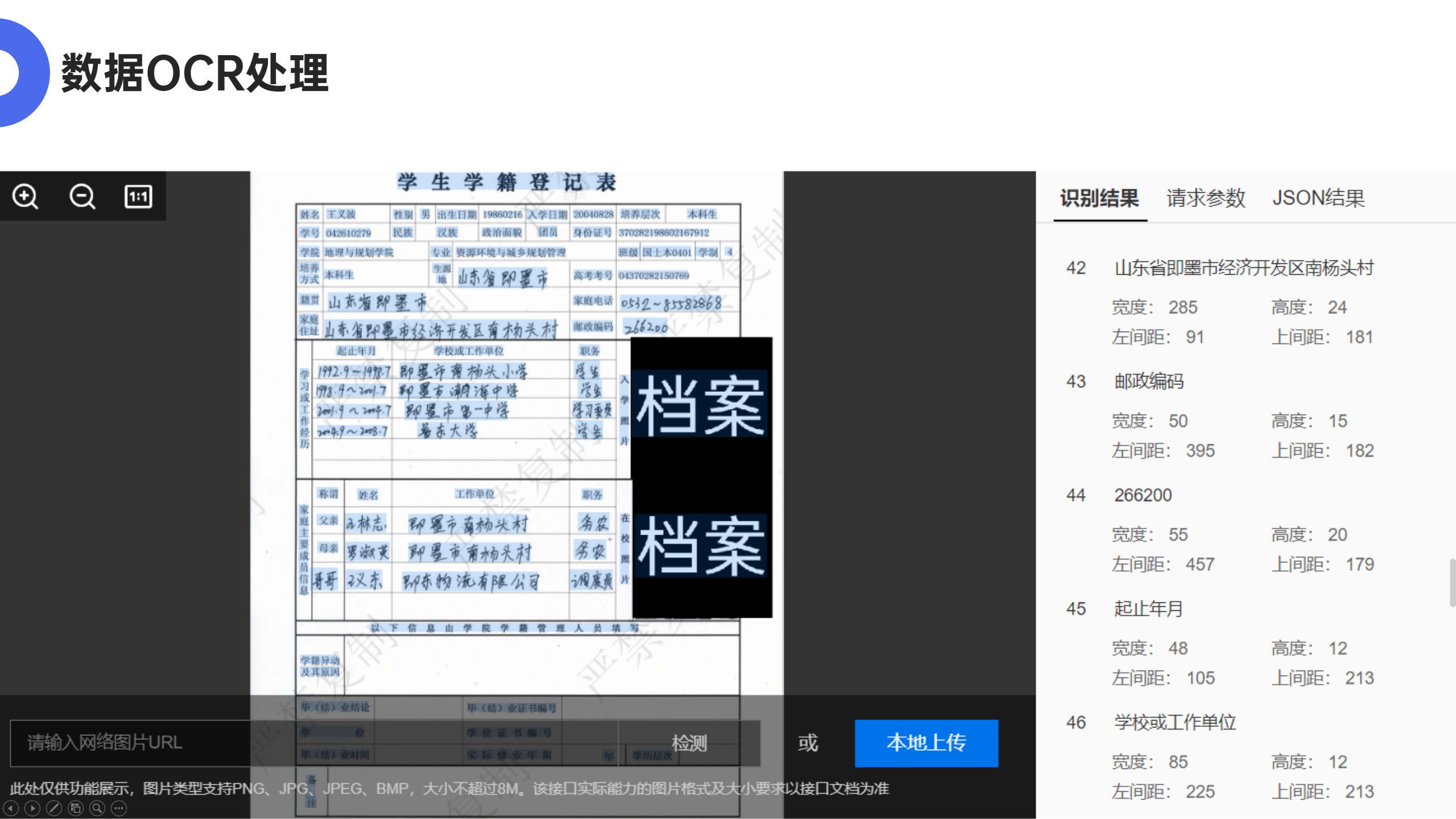Click the slideshow zoom magnifier icon
The image size is (1456, 819).
pyautogui.click(x=97, y=808)
